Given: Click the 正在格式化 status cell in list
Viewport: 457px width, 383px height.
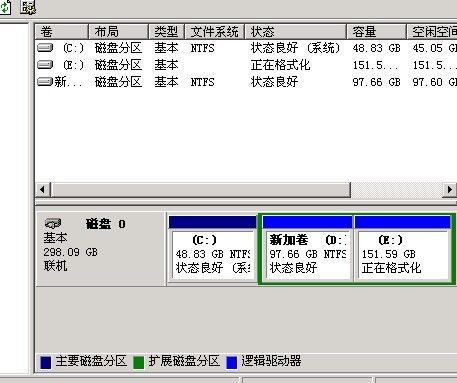Looking at the screenshot, I should tap(280, 65).
